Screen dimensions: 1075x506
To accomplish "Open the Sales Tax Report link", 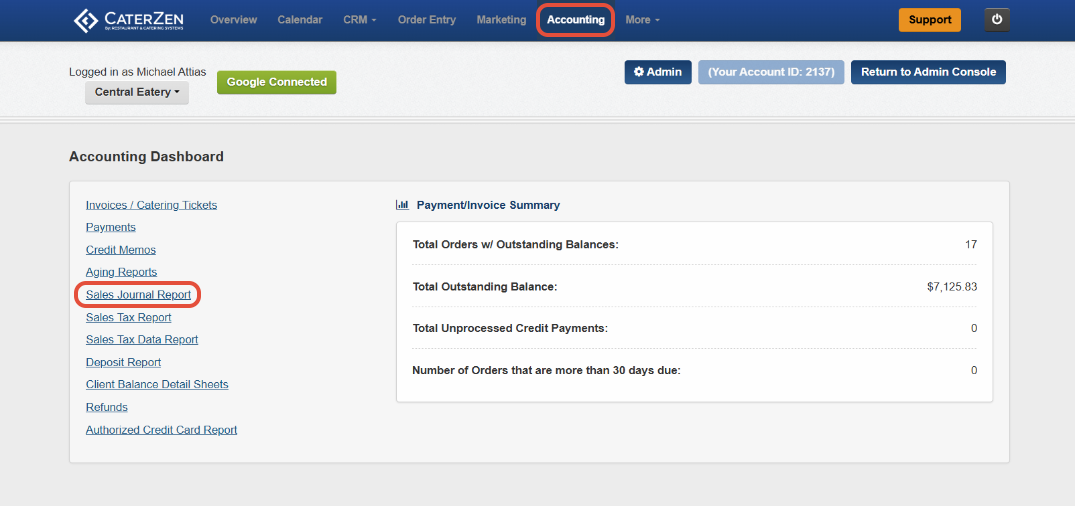I will point(128,317).
